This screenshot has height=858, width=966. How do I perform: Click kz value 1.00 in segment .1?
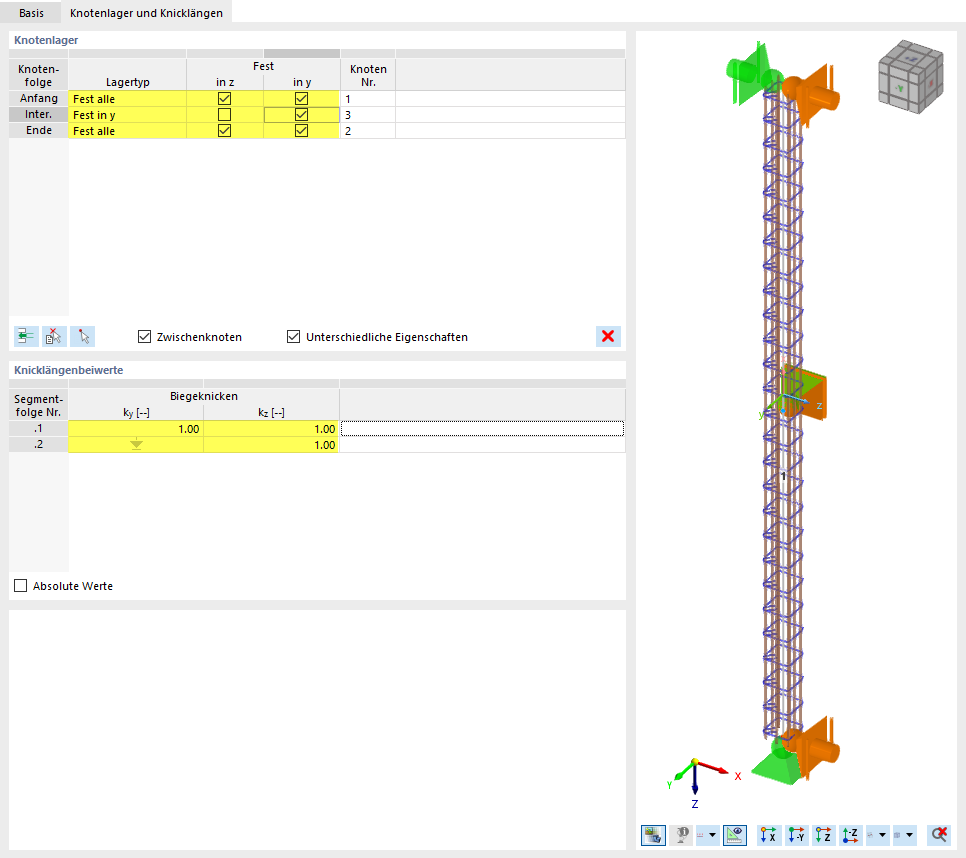point(272,429)
